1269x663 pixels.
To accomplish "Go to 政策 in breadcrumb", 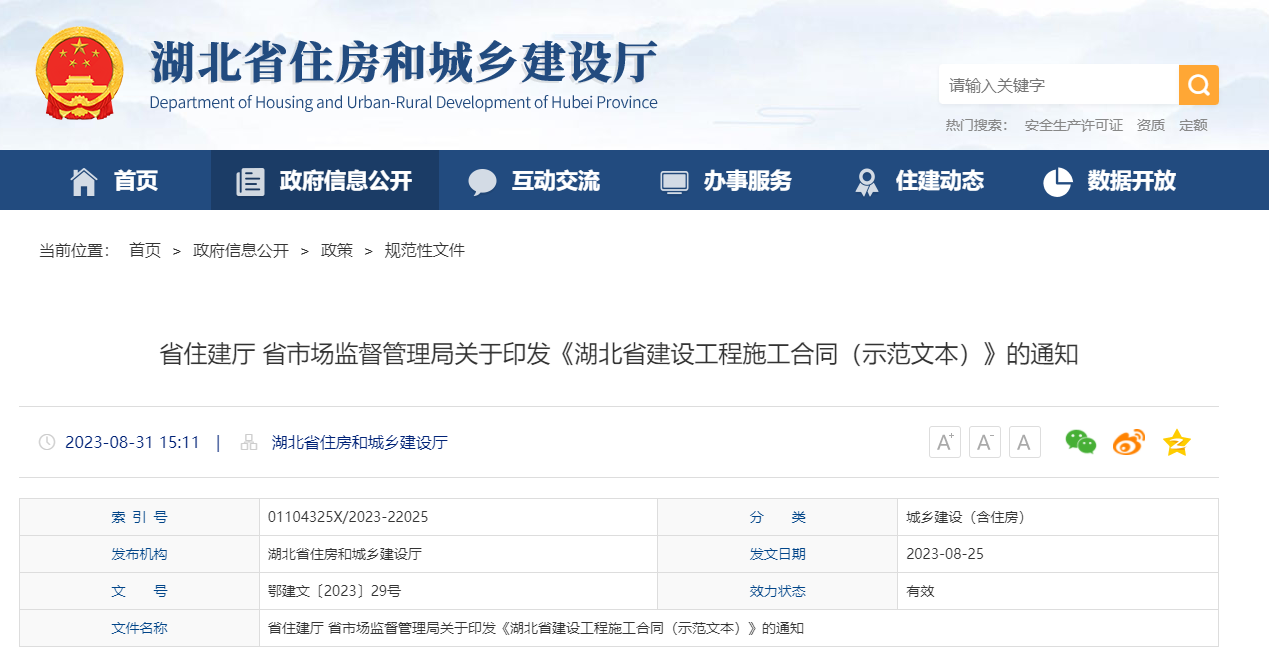I will (337, 250).
